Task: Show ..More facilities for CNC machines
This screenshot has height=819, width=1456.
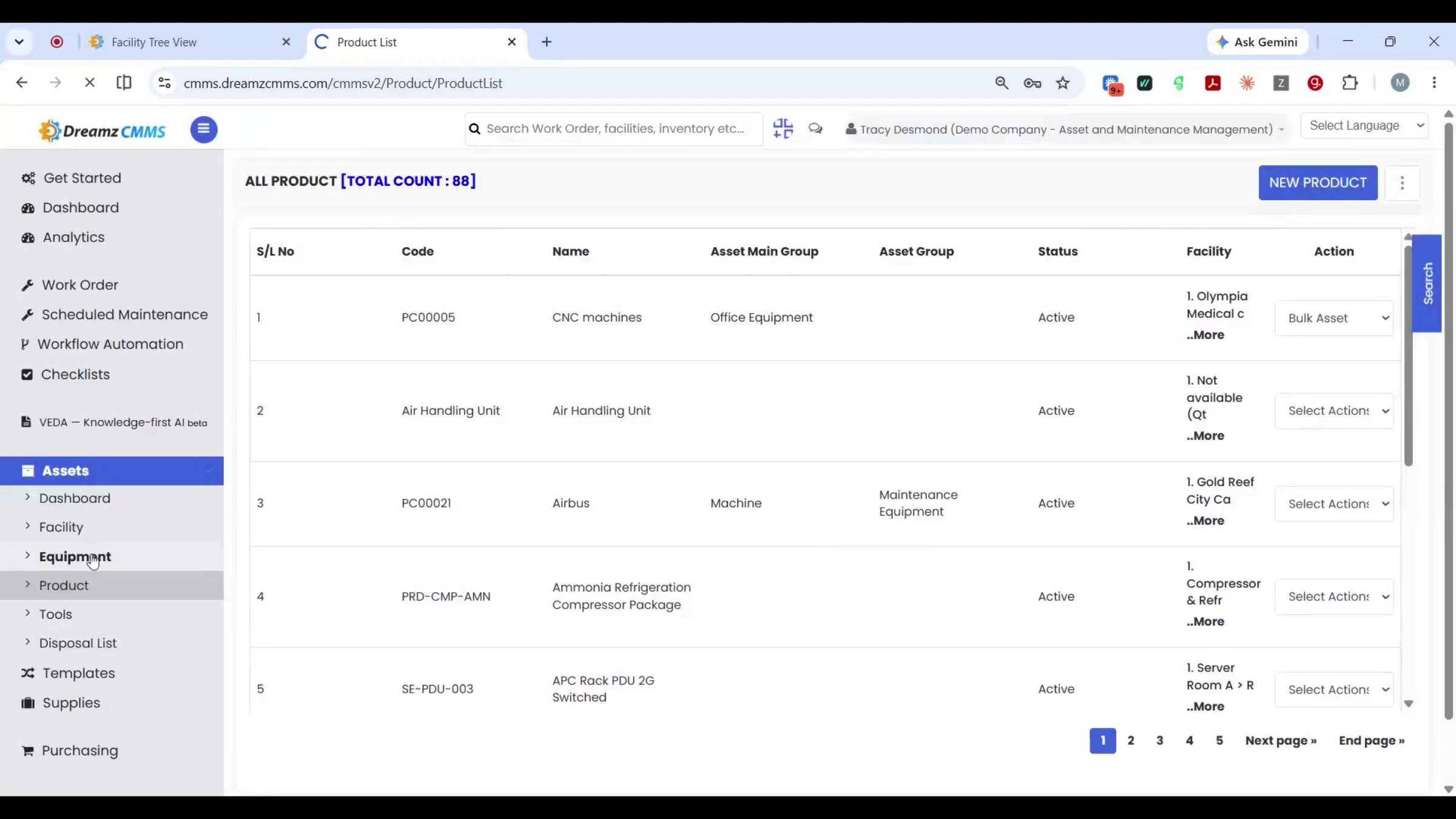Action: [x=1205, y=335]
